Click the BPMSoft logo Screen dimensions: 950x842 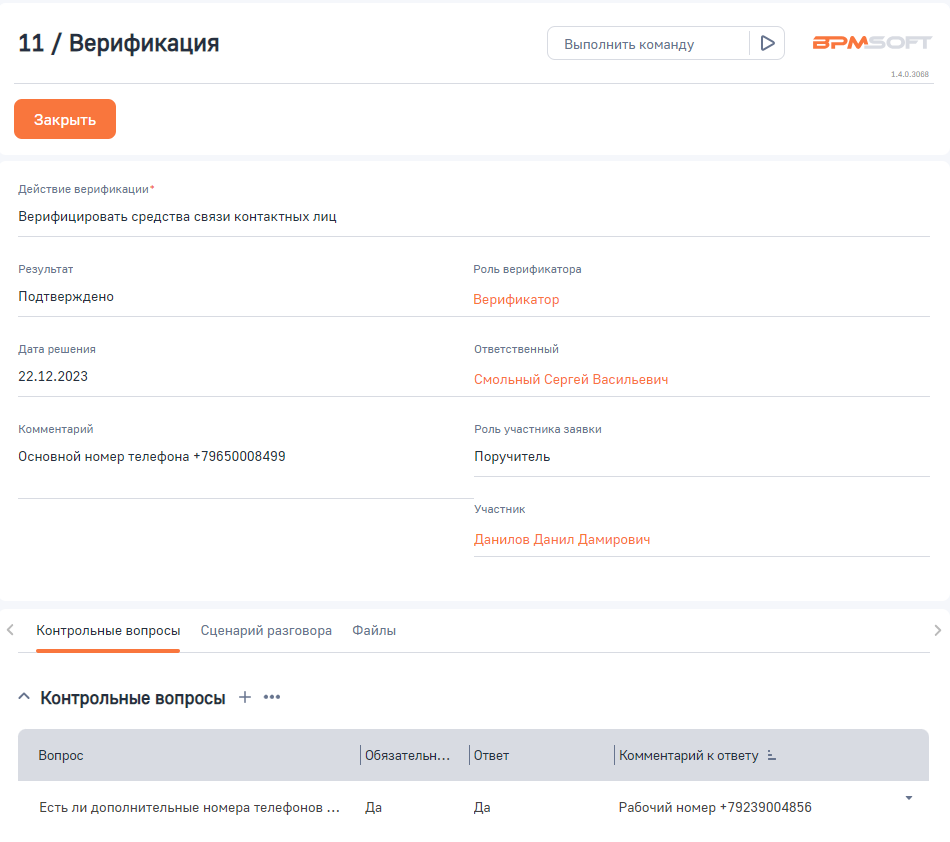(x=871, y=43)
